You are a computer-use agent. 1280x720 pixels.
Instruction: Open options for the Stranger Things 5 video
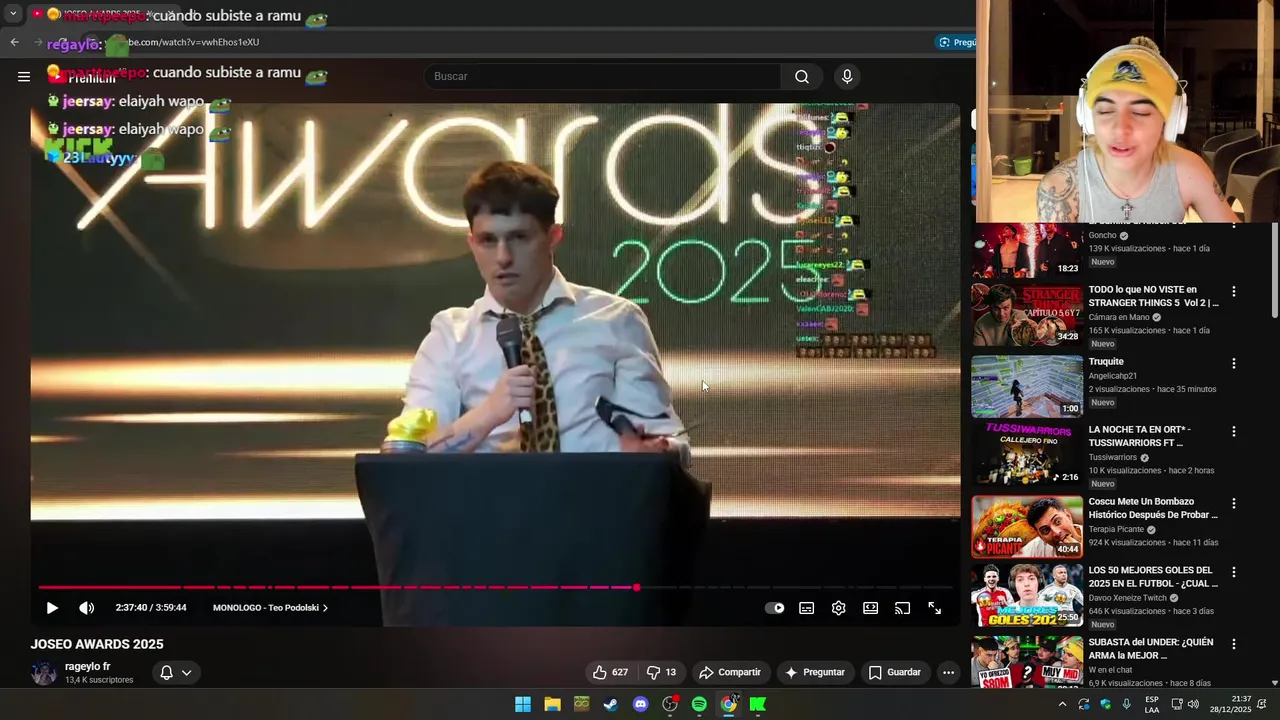[x=1233, y=292]
